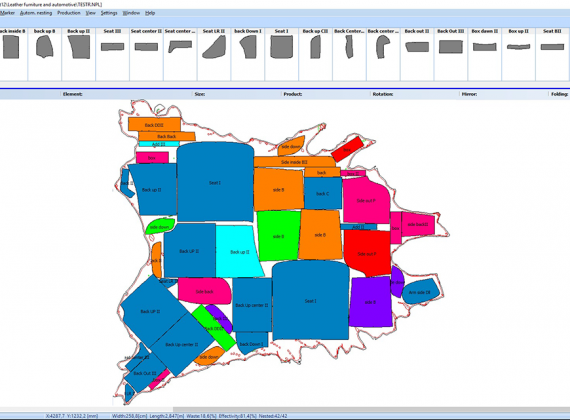The width and height of the screenshot is (570, 420).
Task: Select the pink Side out P piece
Action: (366, 201)
